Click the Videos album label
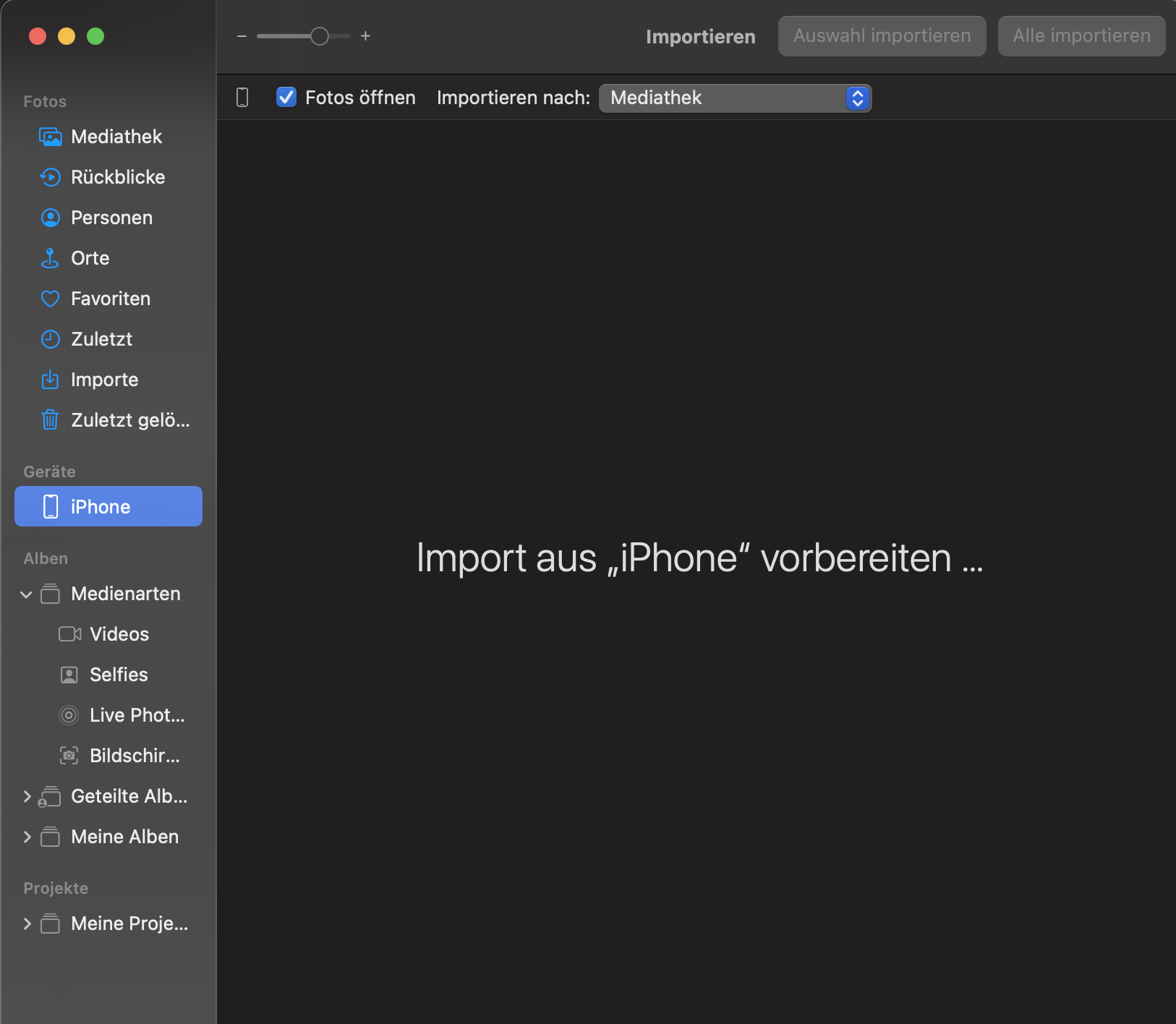1176x1024 pixels. (119, 634)
